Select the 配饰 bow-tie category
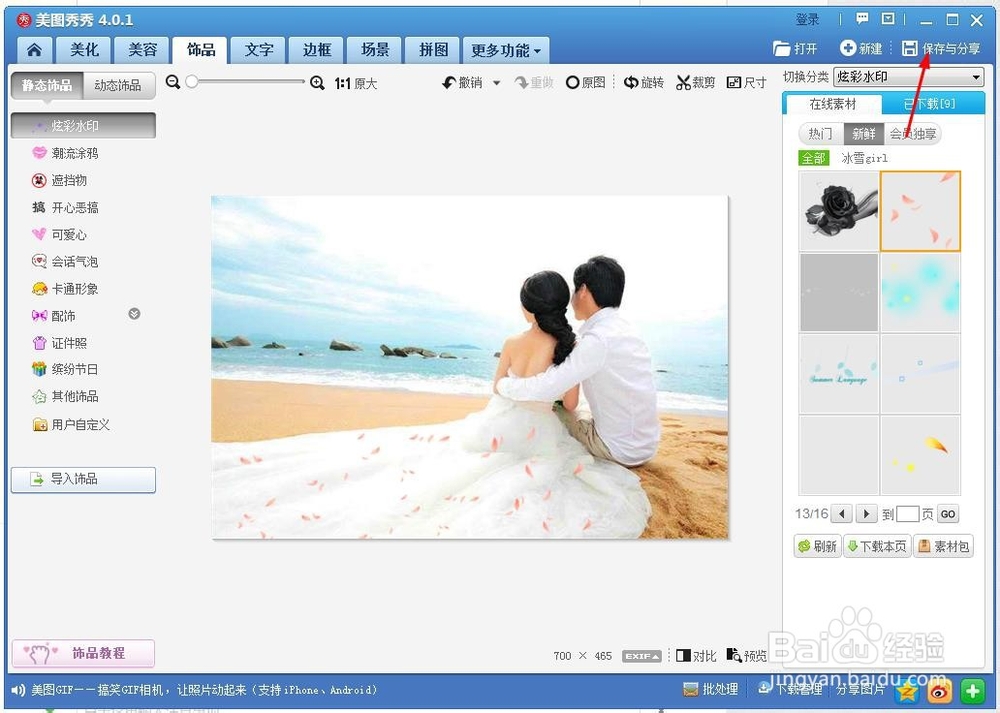Viewport: 1000px width, 713px height. pyautogui.click(x=54, y=316)
